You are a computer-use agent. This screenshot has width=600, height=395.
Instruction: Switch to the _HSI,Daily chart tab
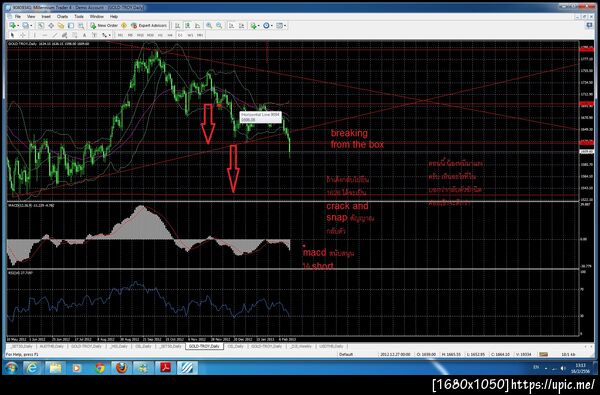tap(118, 346)
